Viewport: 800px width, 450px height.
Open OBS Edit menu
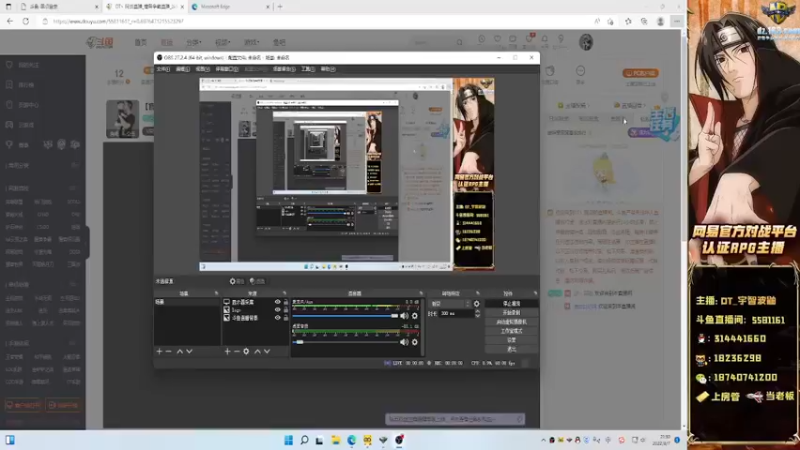[183, 69]
